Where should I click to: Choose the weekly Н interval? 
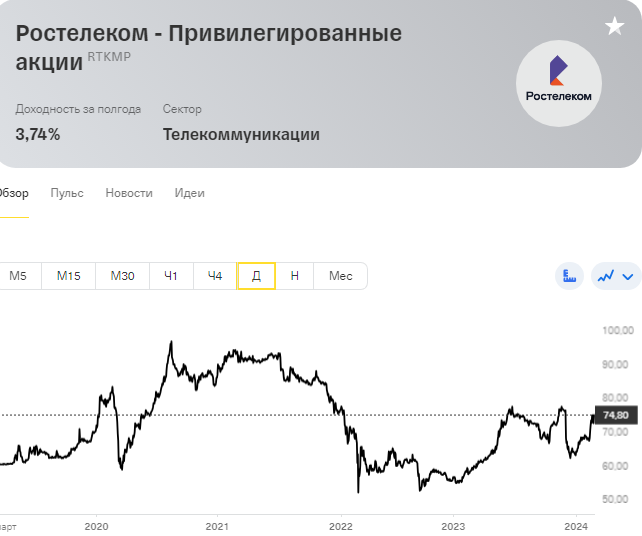click(x=294, y=276)
